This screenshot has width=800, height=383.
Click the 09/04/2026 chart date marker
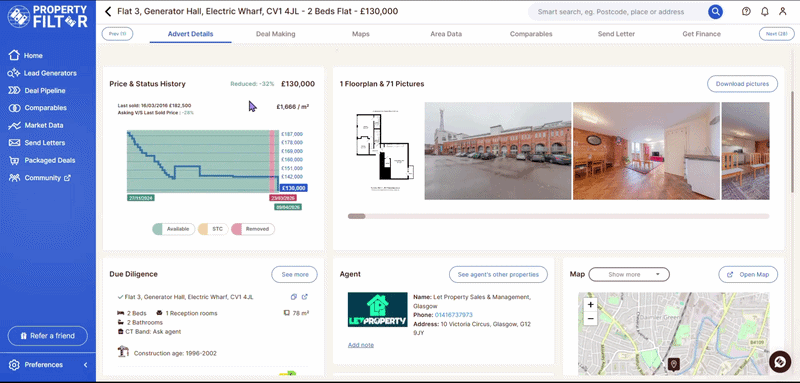(x=288, y=207)
